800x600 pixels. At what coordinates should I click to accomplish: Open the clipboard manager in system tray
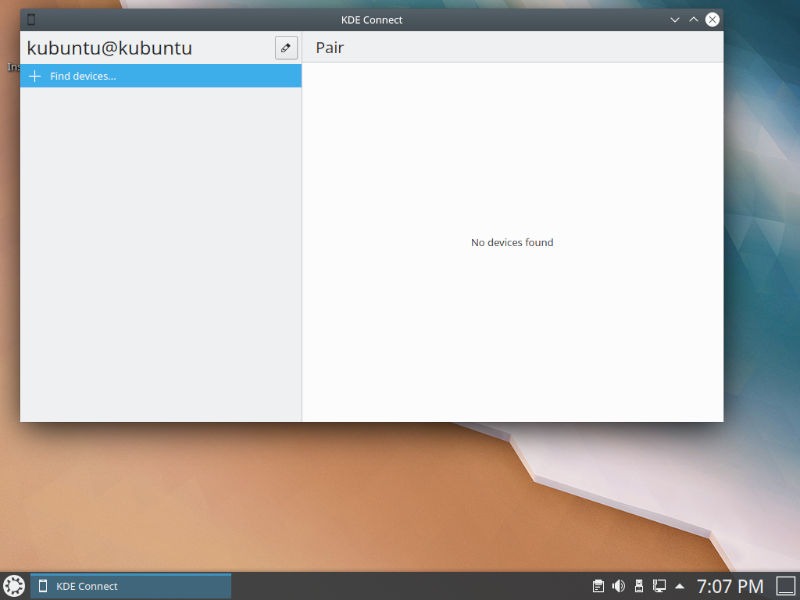point(598,586)
